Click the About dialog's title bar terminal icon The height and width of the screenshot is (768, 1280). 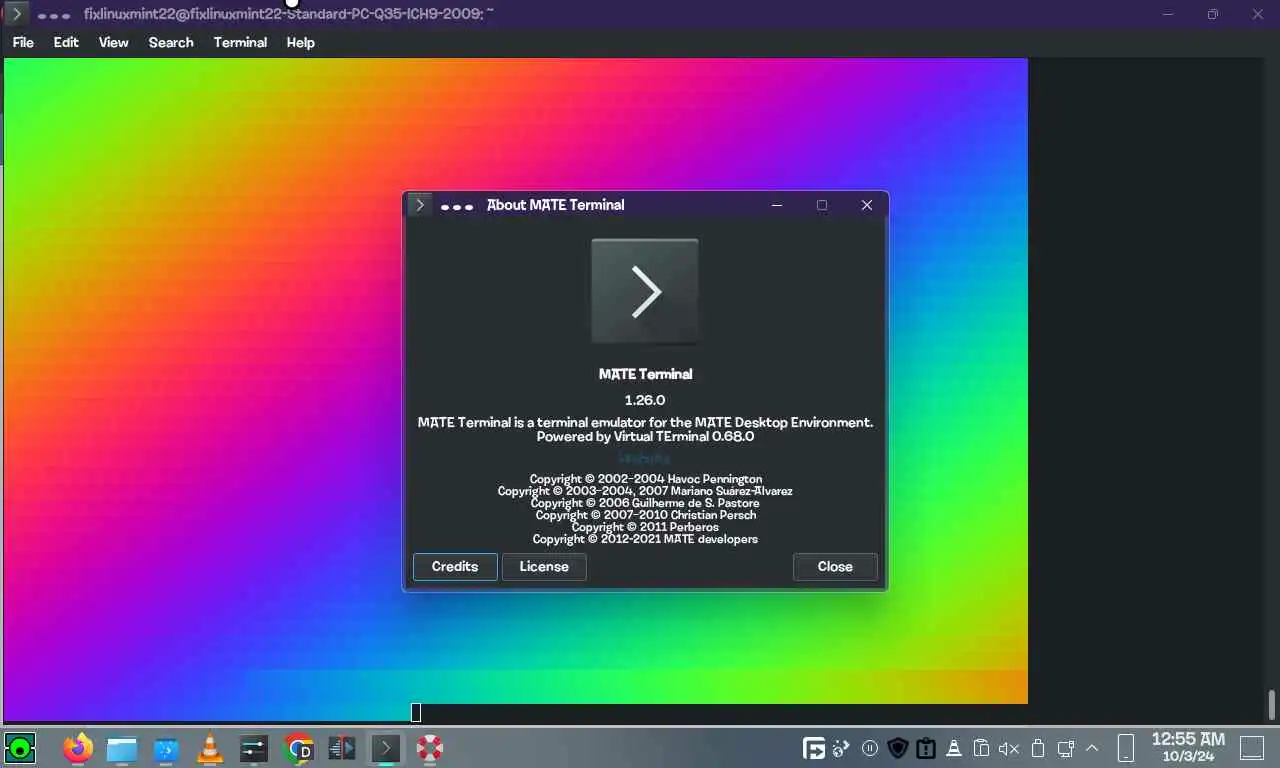point(420,205)
